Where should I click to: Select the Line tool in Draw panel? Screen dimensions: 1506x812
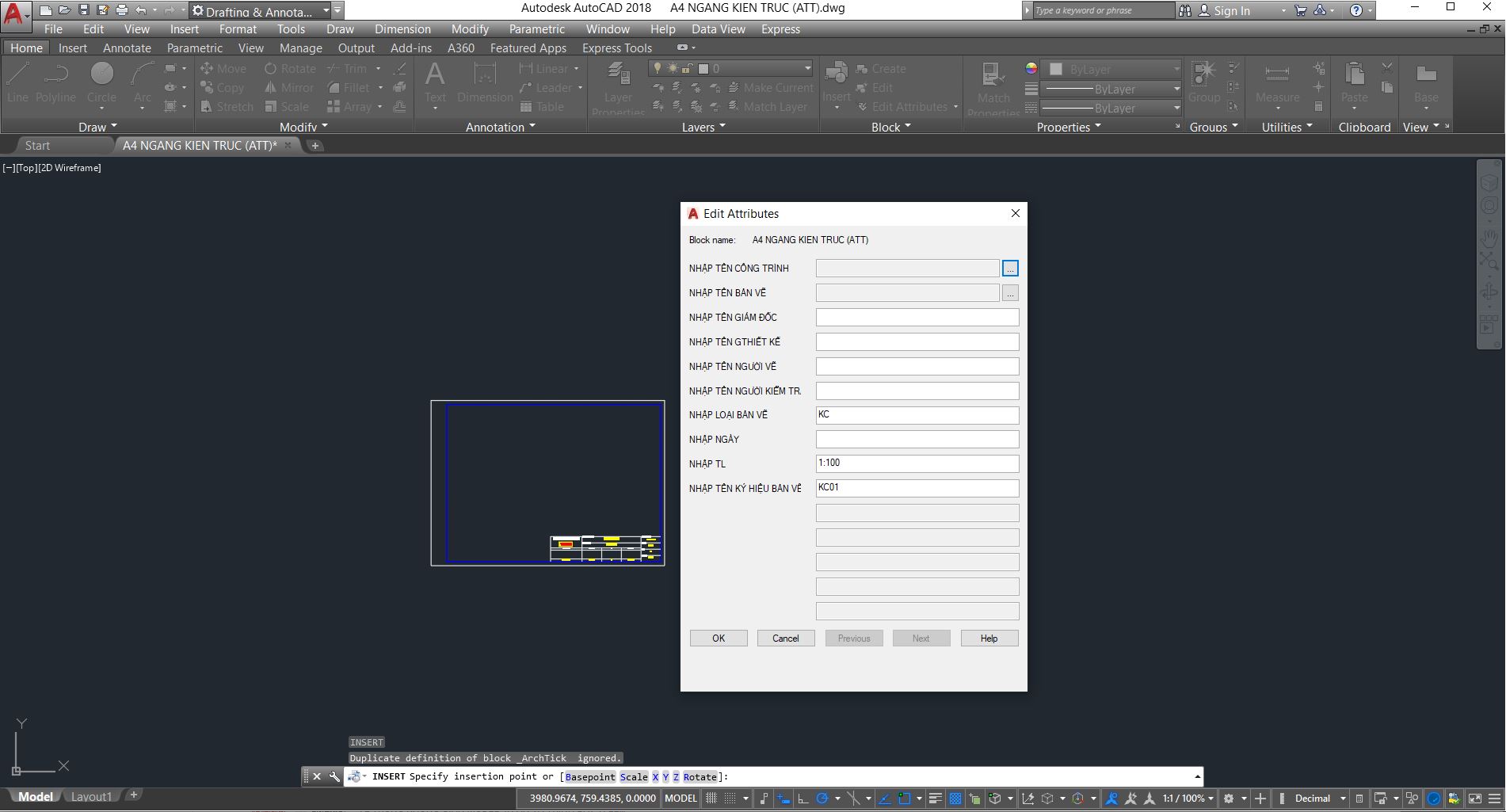pyautogui.click(x=17, y=82)
